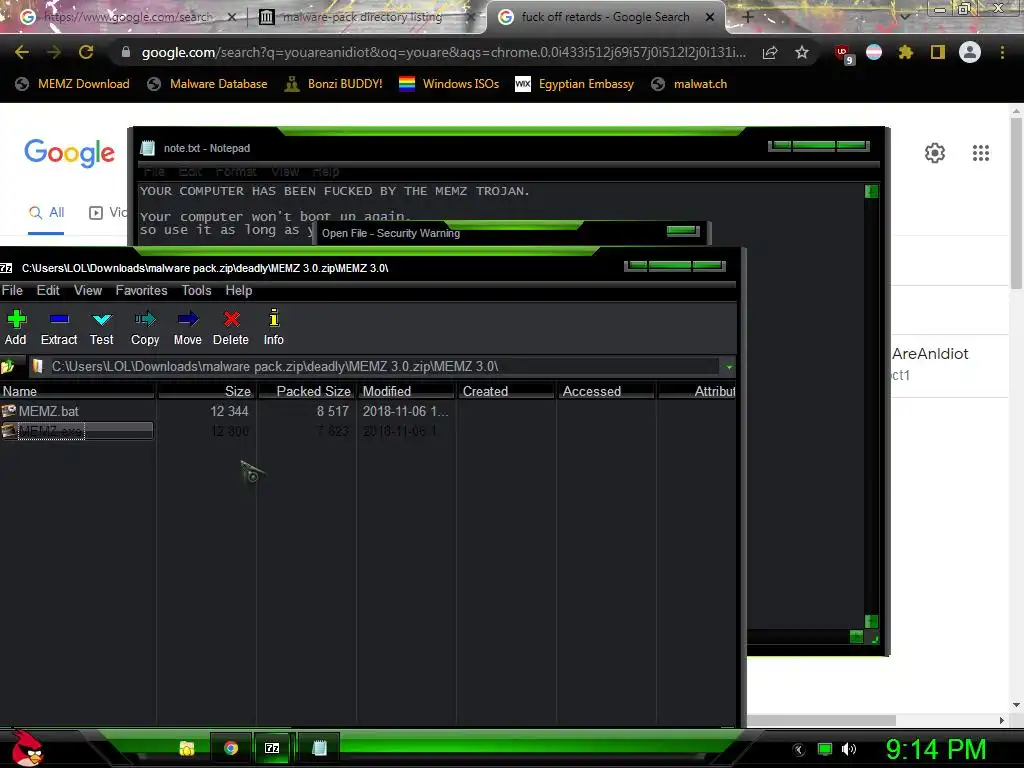Open Chrome three-dot menu

[x=1002, y=52]
